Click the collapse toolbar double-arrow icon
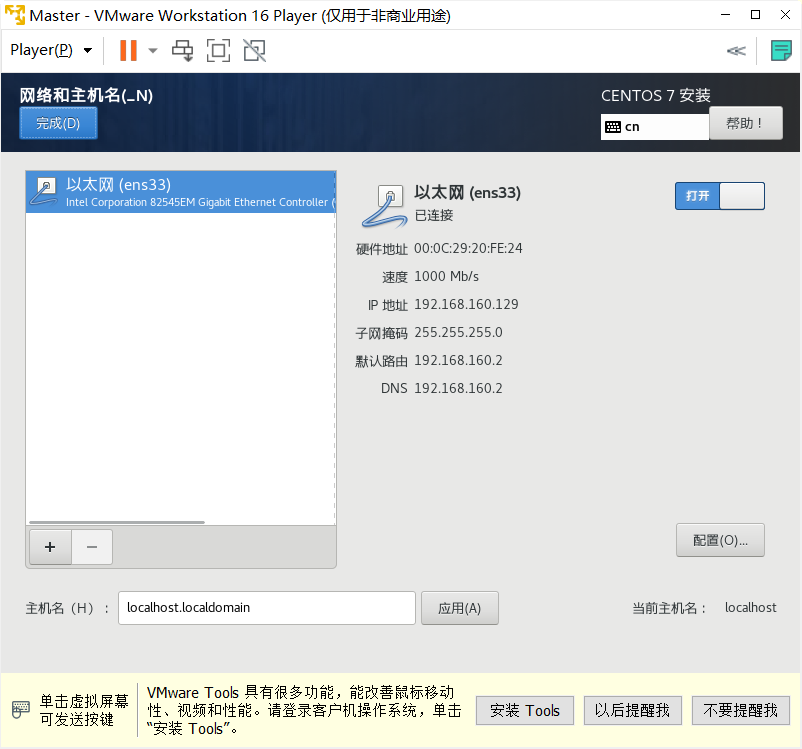Image resolution: width=802 pixels, height=749 pixels. (x=736, y=51)
